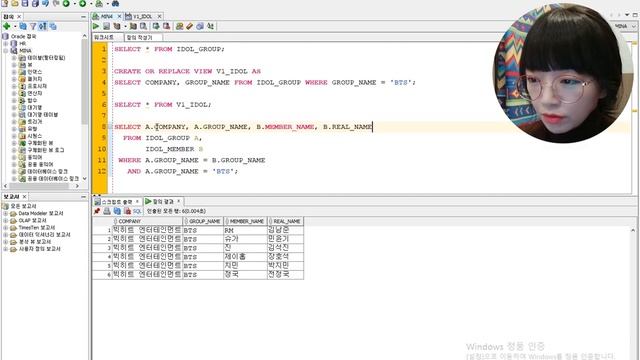The height and width of the screenshot is (360, 640).
Task: Click the Commit icon in worksheet toolbar
Action: (156, 26)
